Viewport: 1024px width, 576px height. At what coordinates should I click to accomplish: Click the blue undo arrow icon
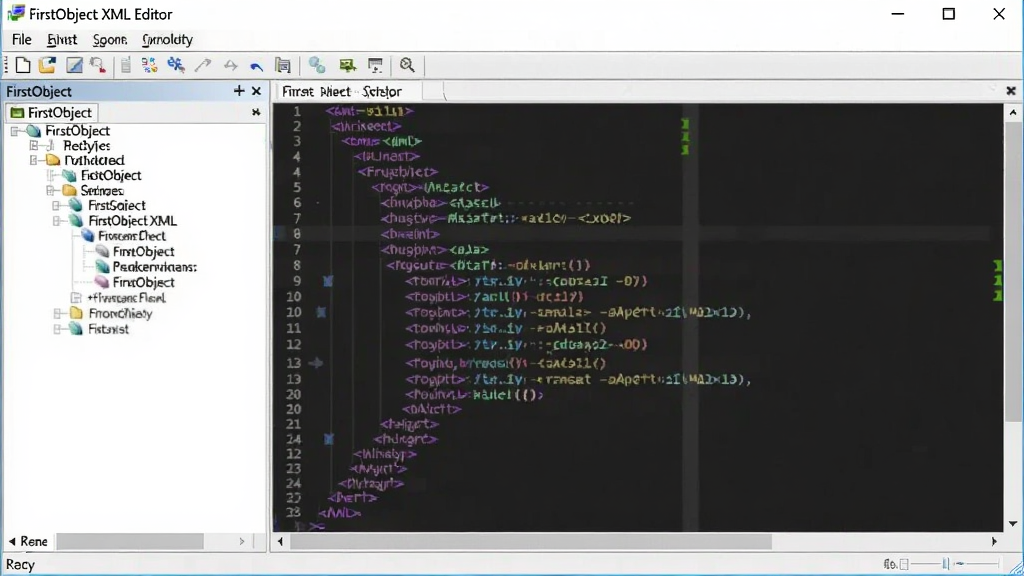[x=256, y=66]
